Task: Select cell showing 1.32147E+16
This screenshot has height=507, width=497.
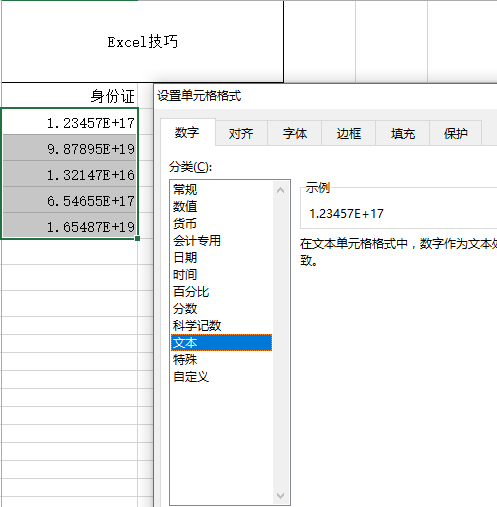Action: pyautogui.click(x=69, y=174)
